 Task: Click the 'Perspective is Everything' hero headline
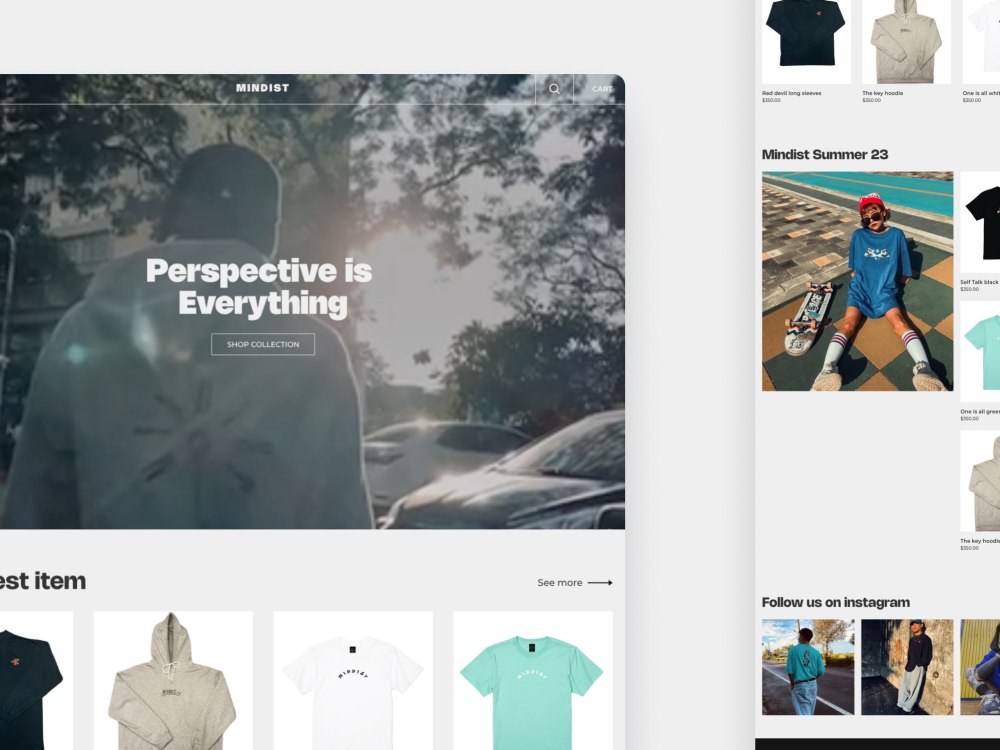tap(260, 287)
